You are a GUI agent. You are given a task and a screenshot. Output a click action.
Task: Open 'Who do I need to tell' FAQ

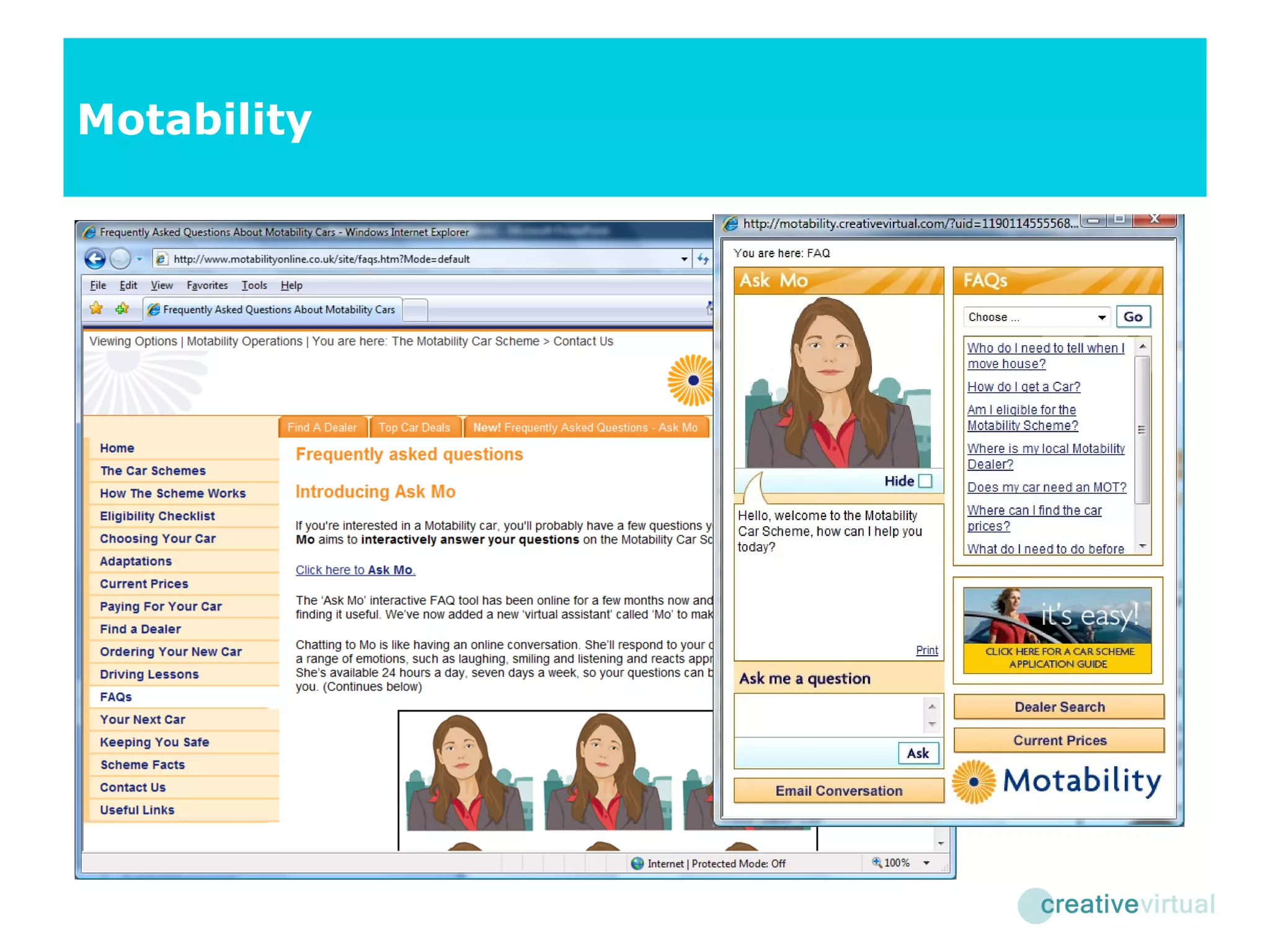[1046, 356]
